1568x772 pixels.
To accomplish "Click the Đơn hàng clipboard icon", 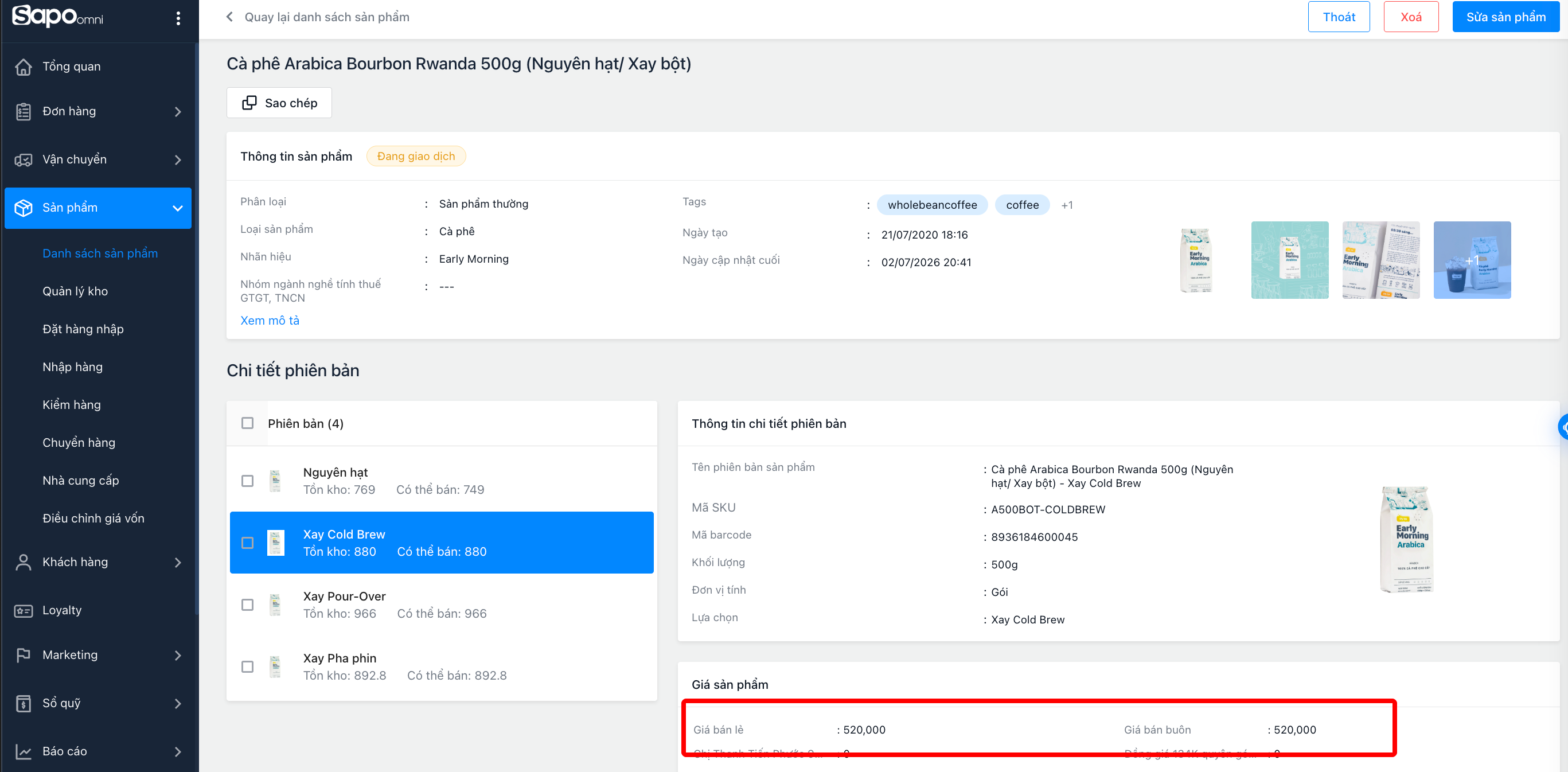I will pos(23,111).
